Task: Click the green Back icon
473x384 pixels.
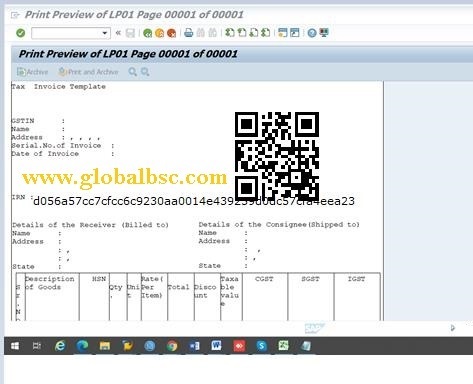Action: pos(147,33)
